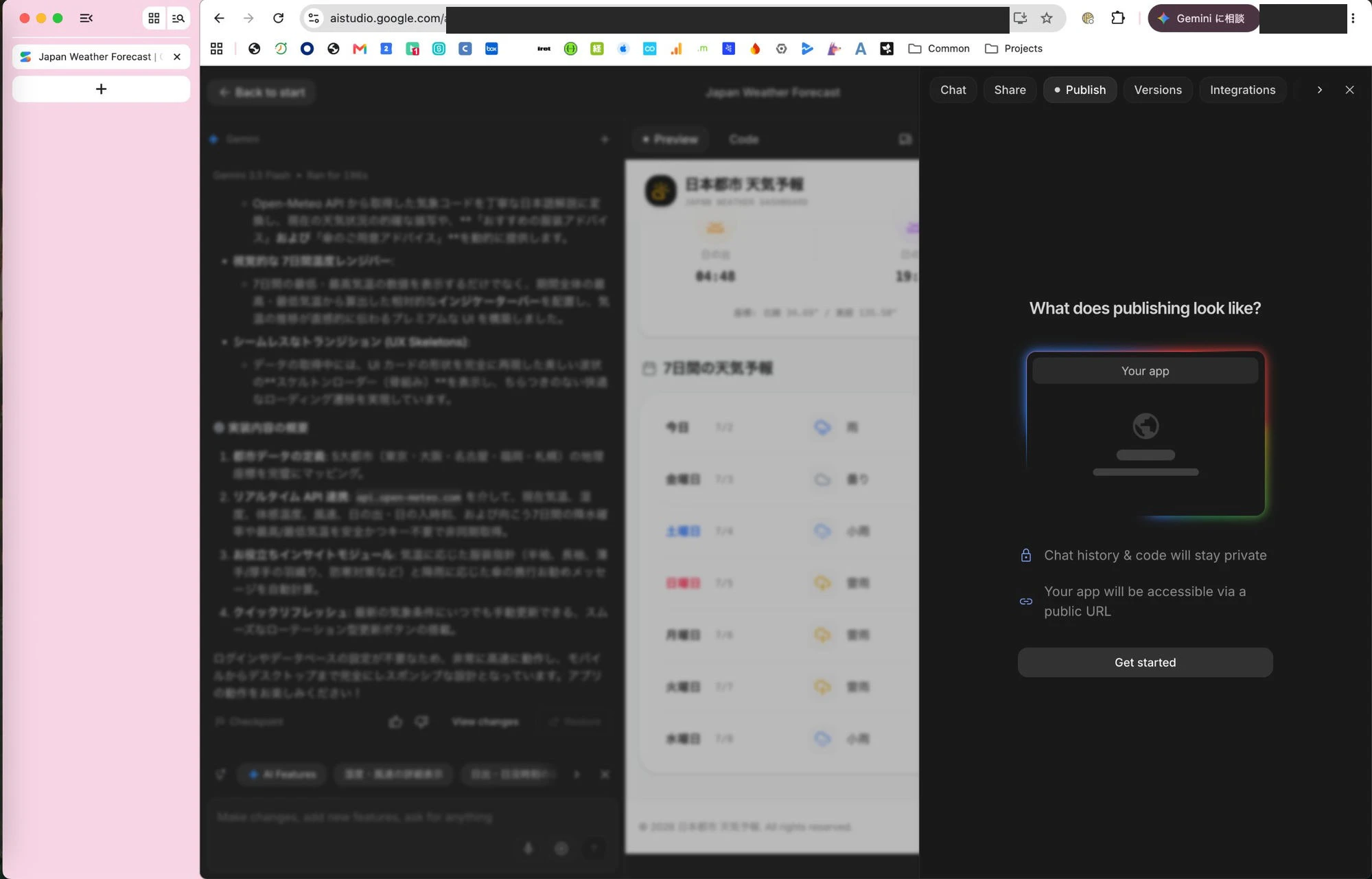
Task: Collapse the vertical tabs sidebar
Action: pyautogui.click(x=86, y=19)
